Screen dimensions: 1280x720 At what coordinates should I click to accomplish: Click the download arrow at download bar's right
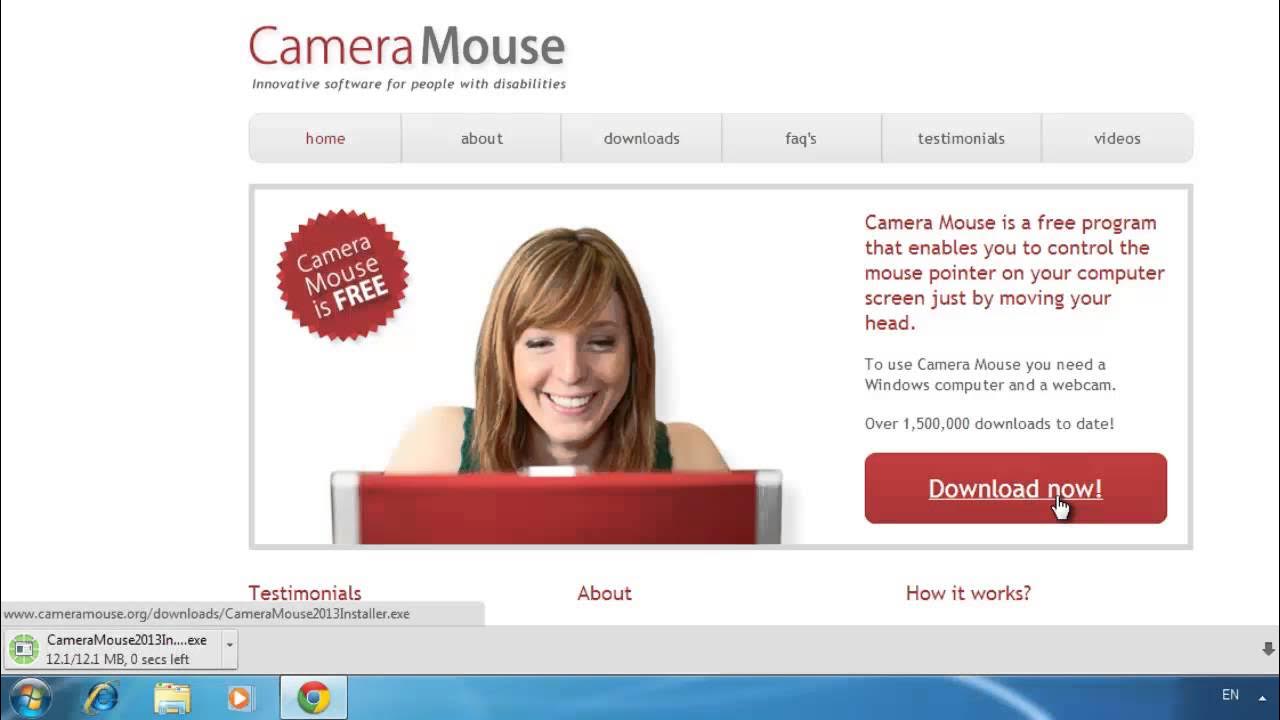tap(1268, 649)
